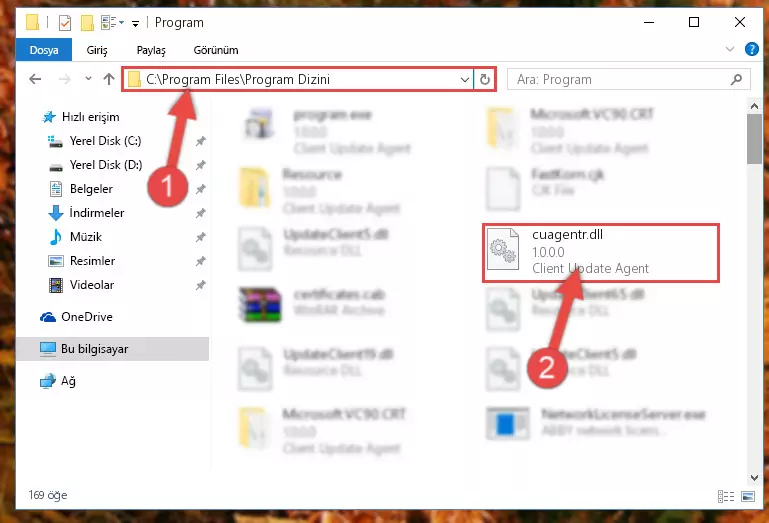This screenshot has width=769, height=523.
Task: Select Ağ network in navigation pane
Action: coord(68,381)
